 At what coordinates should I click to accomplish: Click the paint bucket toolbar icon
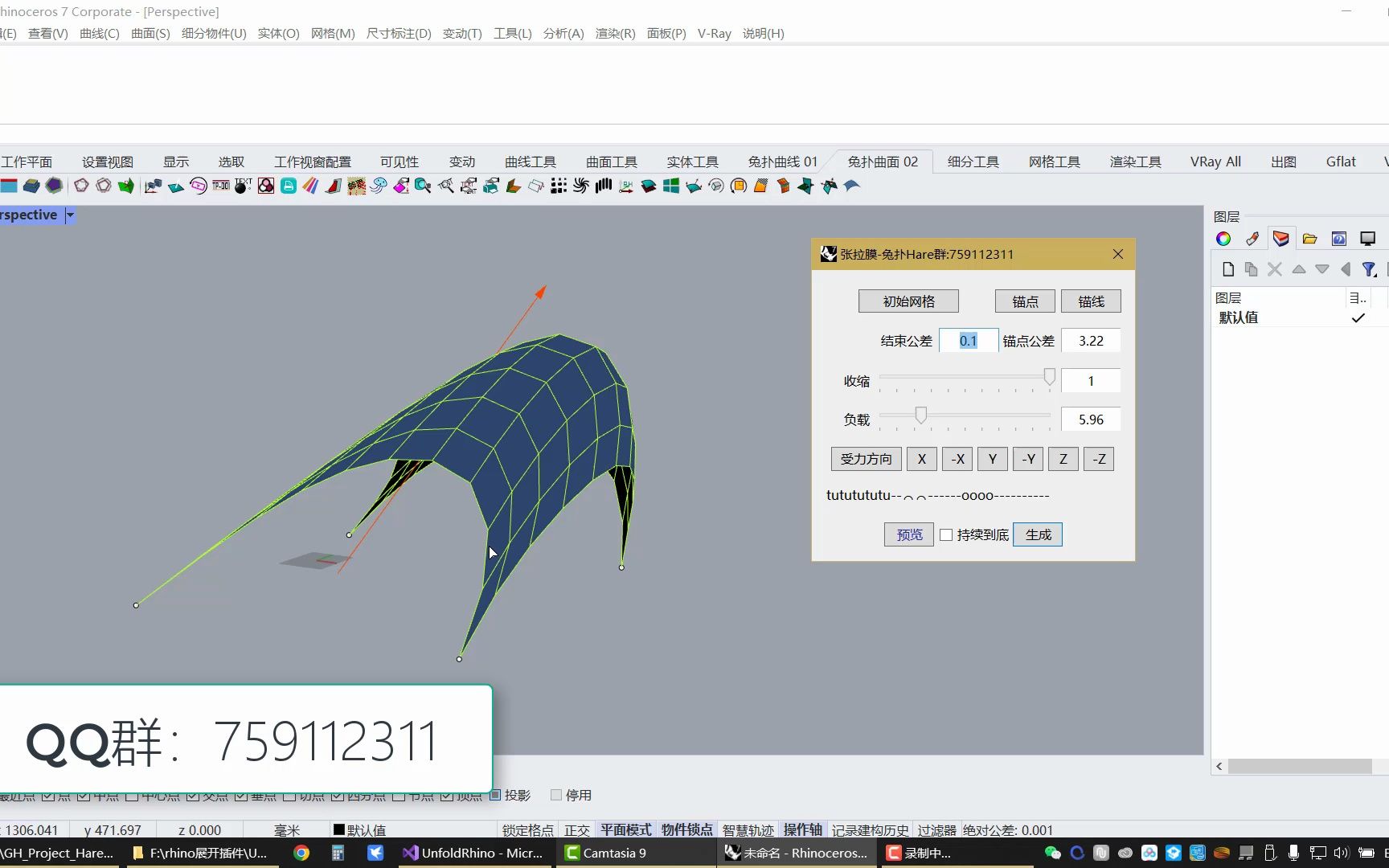[x=401, y=186]
